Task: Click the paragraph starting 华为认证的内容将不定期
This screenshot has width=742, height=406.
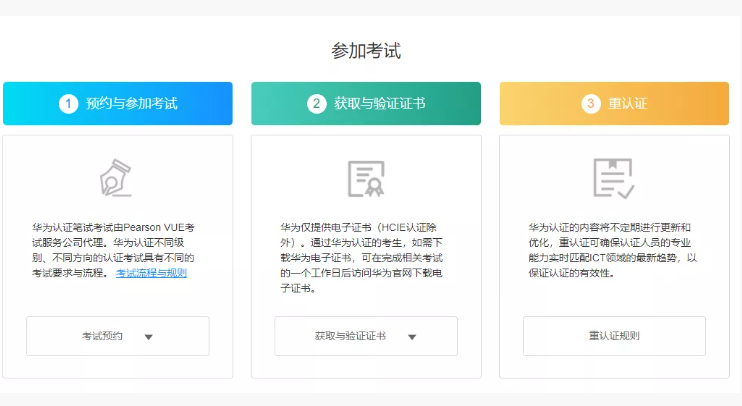Action: coord(612,250)
